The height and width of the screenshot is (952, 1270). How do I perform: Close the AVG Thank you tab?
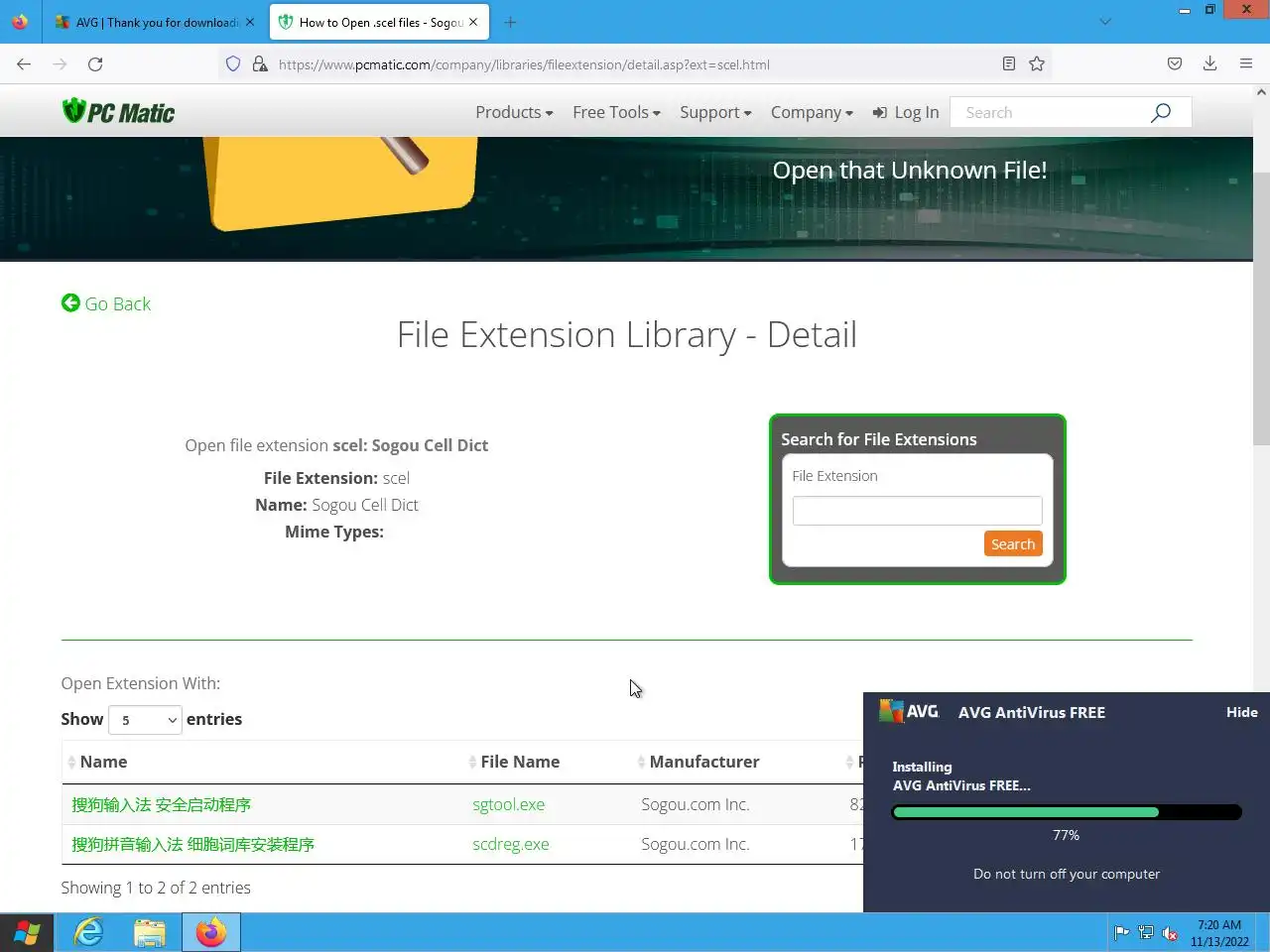point(250,22)
